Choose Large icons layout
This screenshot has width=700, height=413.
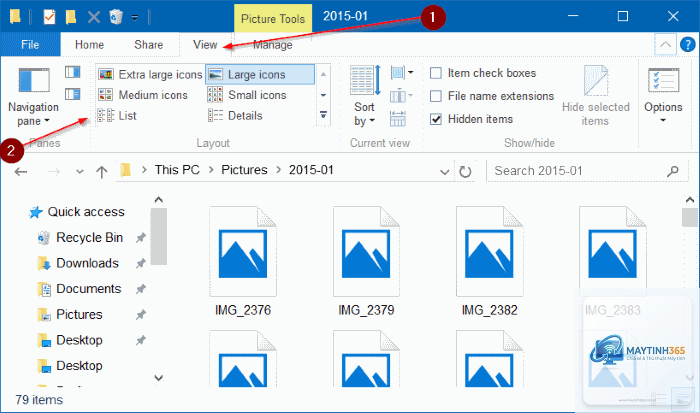(x=260, y=75)
